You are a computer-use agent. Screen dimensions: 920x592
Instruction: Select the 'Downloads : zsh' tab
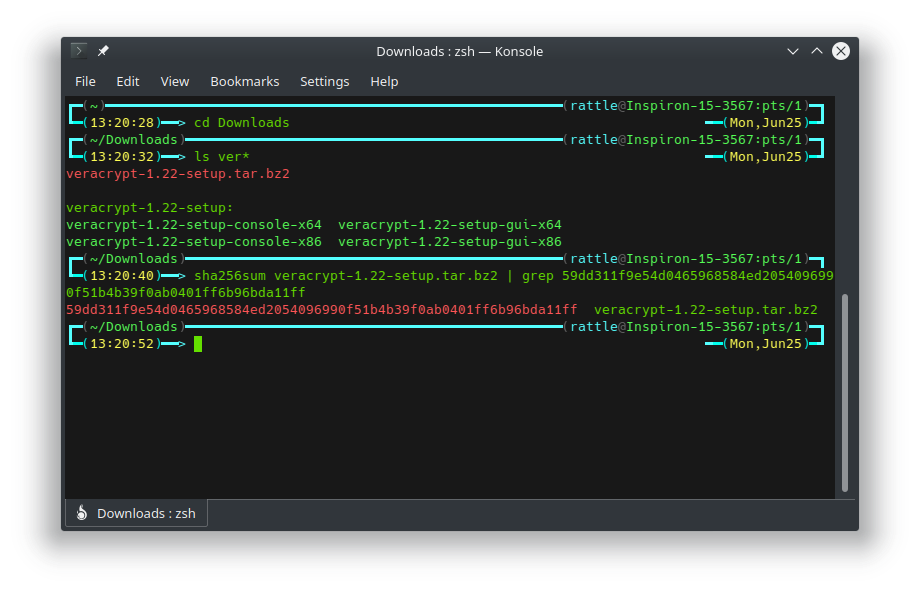click(136, 513)
